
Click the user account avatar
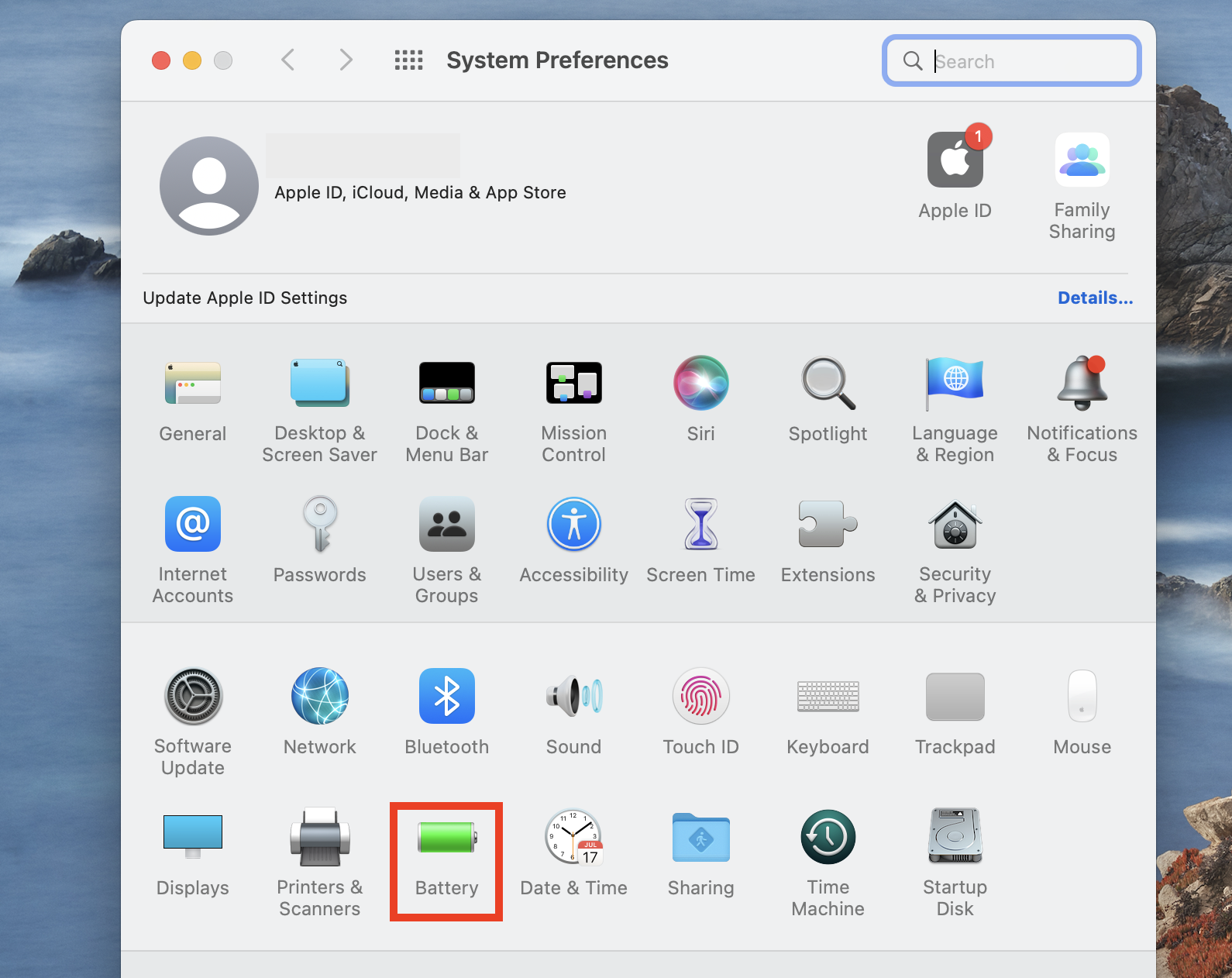point(209,186)
